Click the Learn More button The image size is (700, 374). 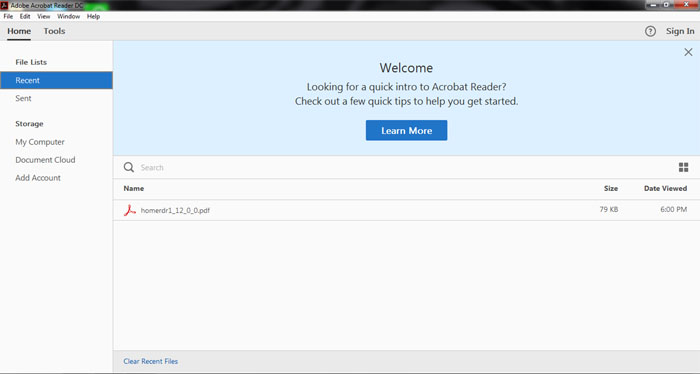click(406, 130)
